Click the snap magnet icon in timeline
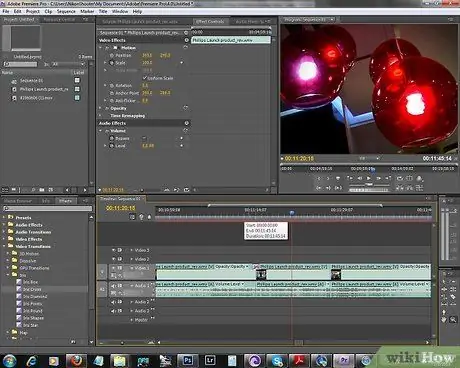This screenshot has height=368, width=460. point(132,217)
